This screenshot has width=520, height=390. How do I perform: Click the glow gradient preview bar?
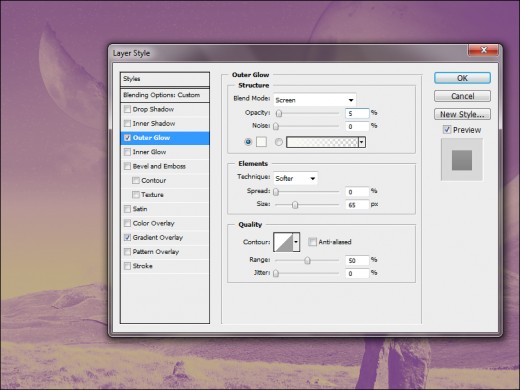(322, 142)
